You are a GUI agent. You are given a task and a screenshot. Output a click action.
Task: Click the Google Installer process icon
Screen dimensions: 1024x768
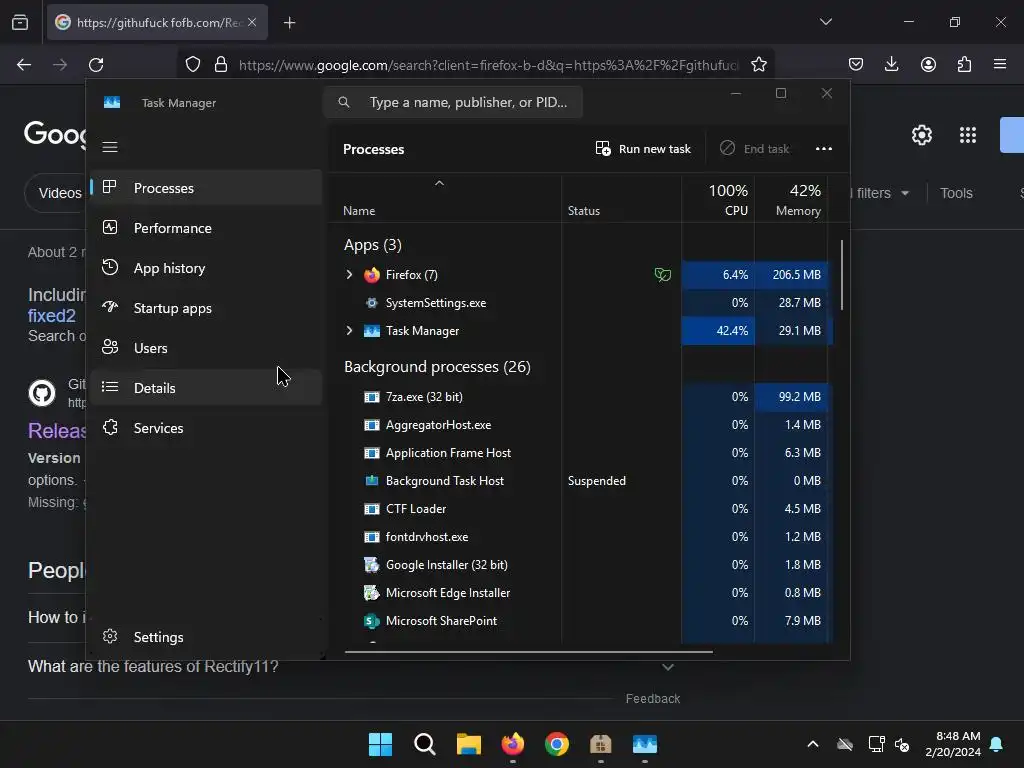click(372, 565)
